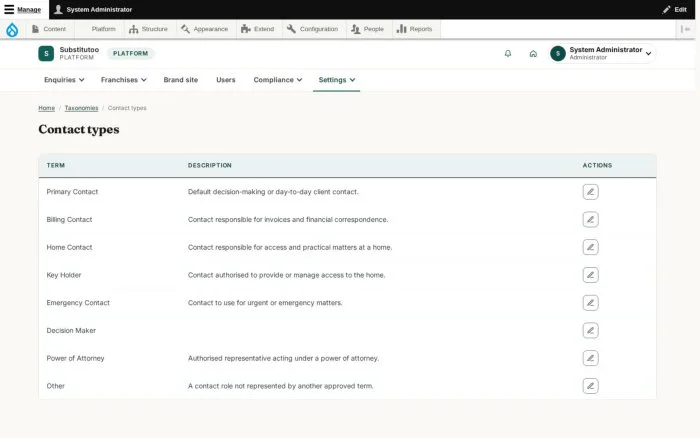Open the Appearance admin menu
The height and width of the screenshot is (438, 700).
point(204,29)
